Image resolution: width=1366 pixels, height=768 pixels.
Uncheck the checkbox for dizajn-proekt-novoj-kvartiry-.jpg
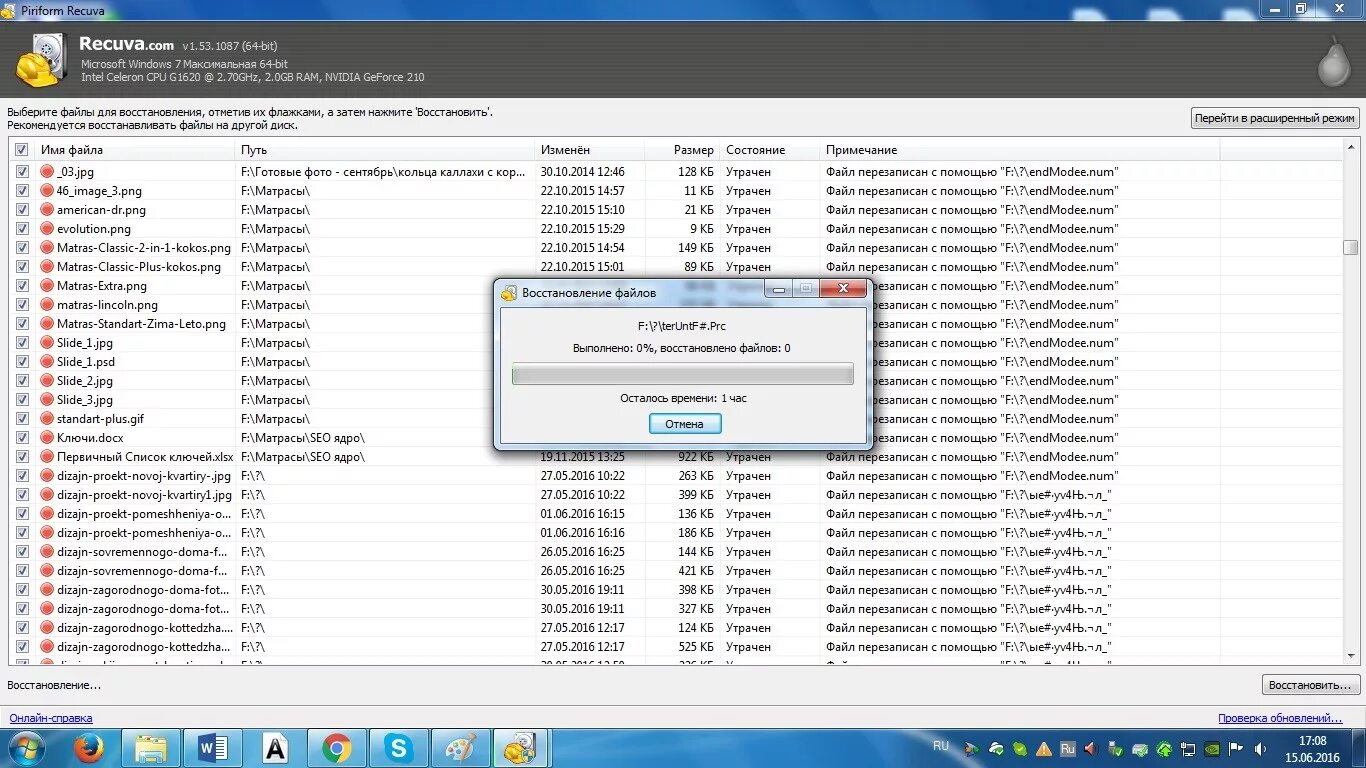tap(22, 476)
